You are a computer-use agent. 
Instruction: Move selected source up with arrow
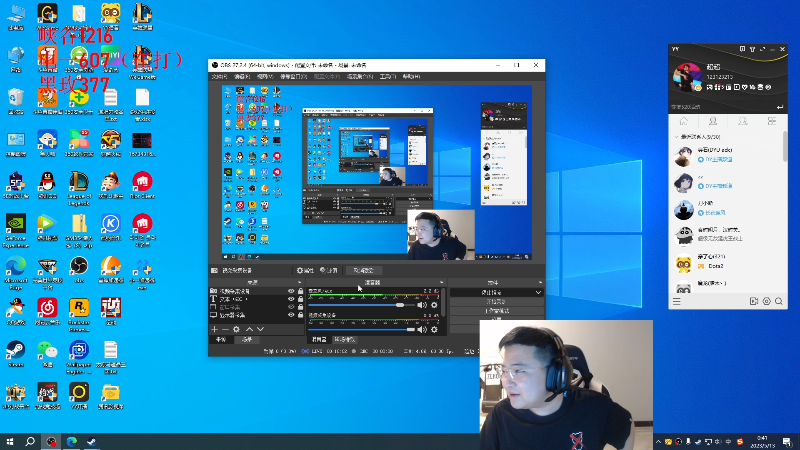coord(249,330)
